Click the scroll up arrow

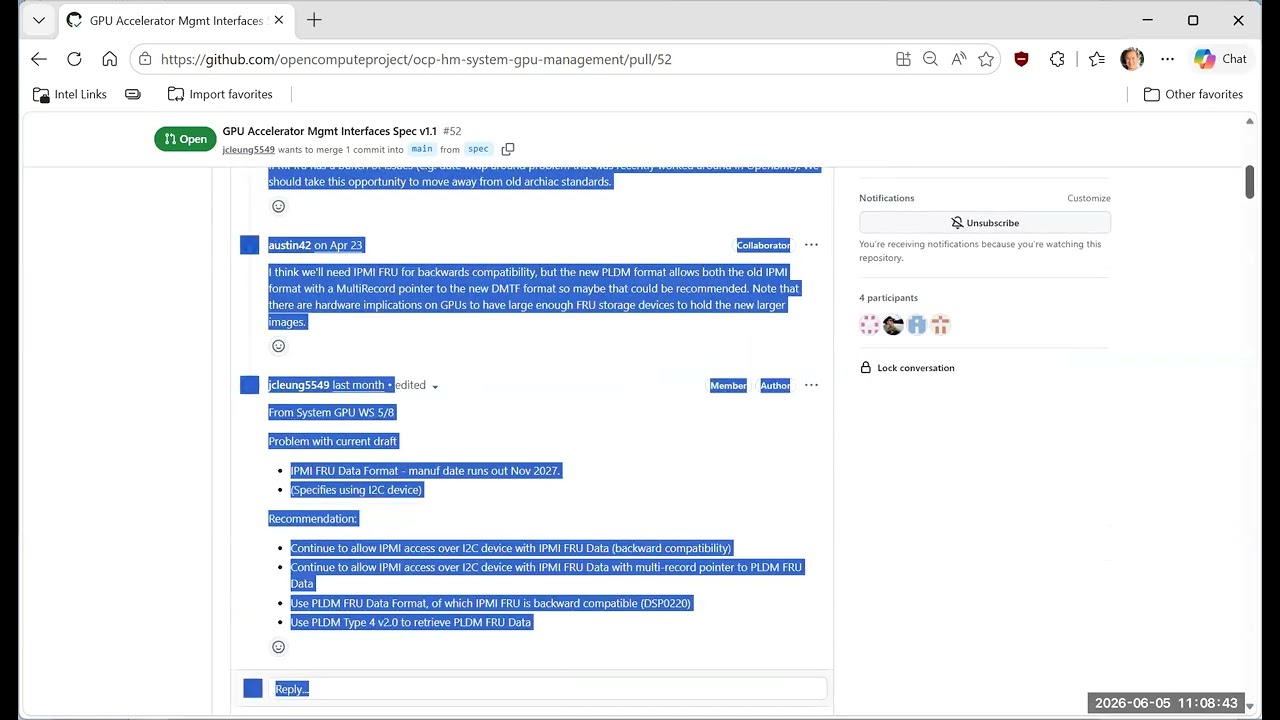click(1249, 121)
